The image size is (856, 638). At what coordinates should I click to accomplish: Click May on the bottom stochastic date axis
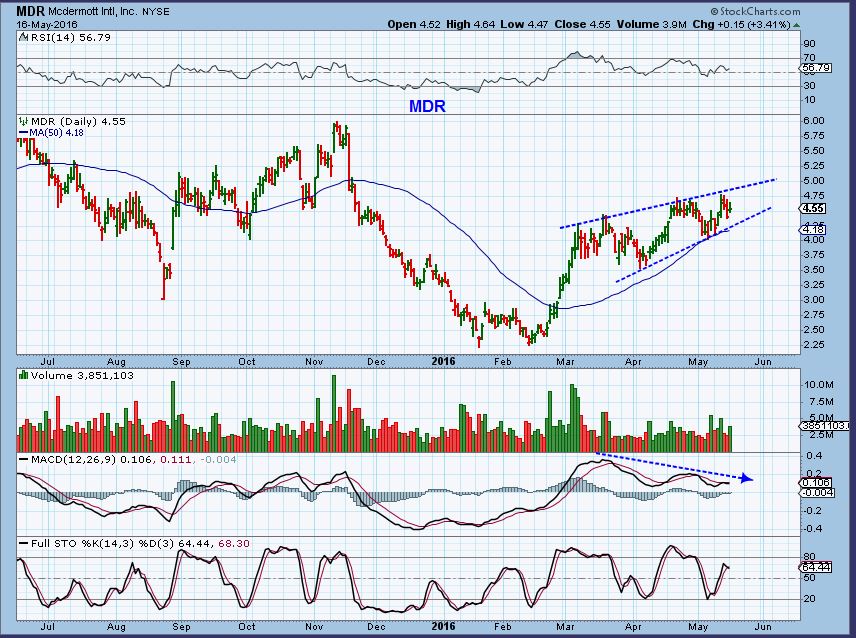tap(698, 627)
